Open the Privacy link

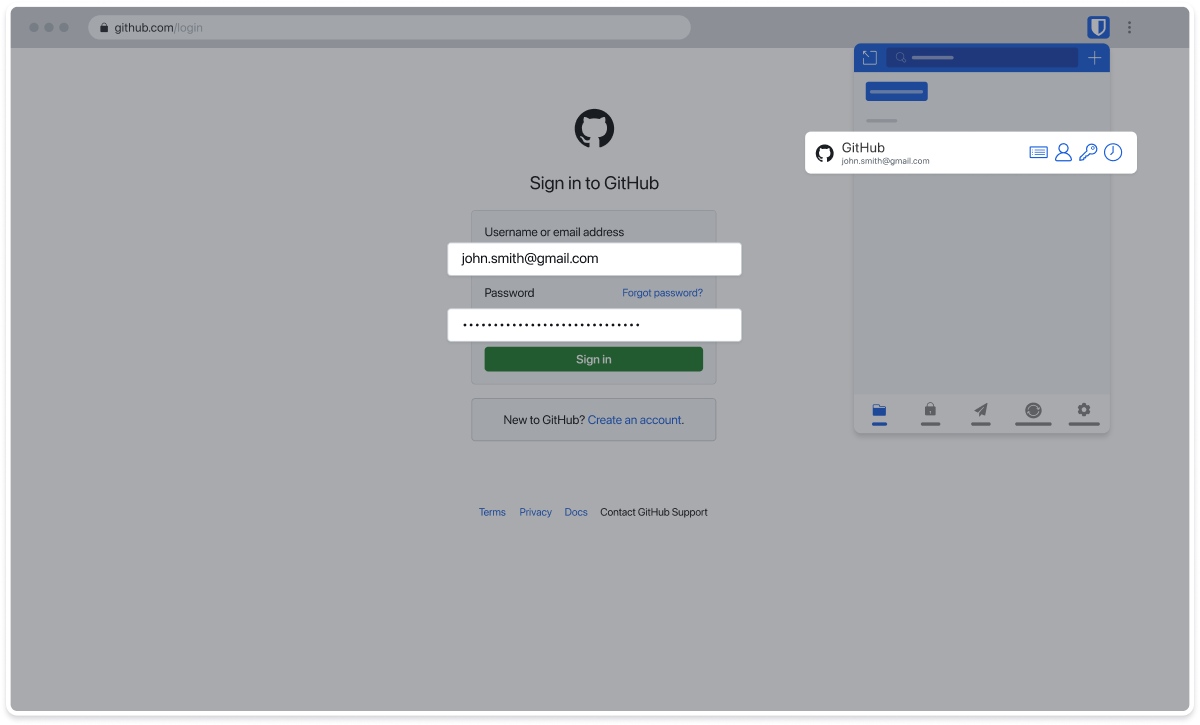[535, 512]
